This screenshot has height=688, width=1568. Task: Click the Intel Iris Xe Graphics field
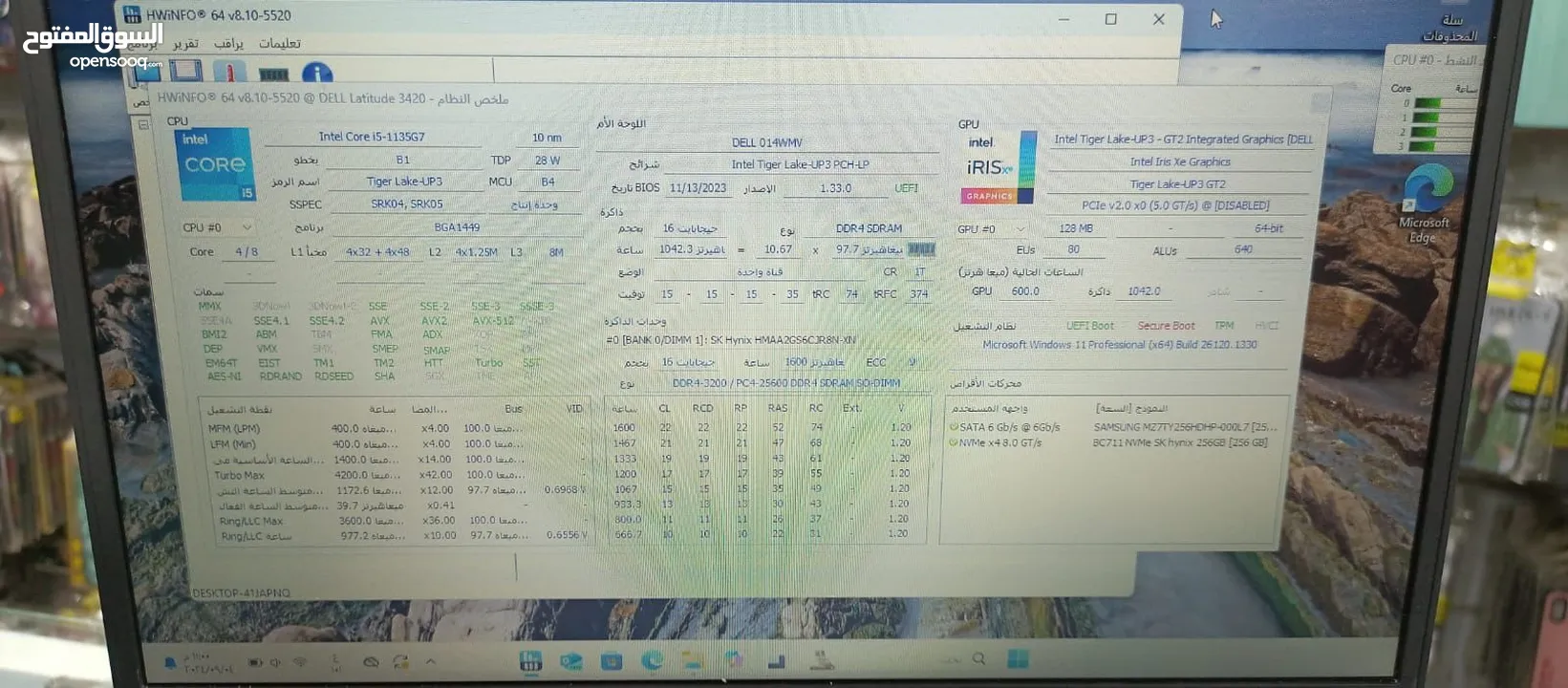point(1180,162)
